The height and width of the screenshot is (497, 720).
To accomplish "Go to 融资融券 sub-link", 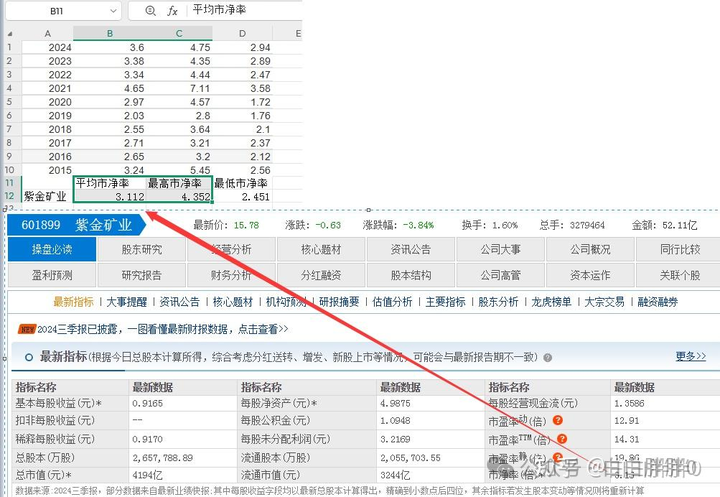I will point(658,302).
